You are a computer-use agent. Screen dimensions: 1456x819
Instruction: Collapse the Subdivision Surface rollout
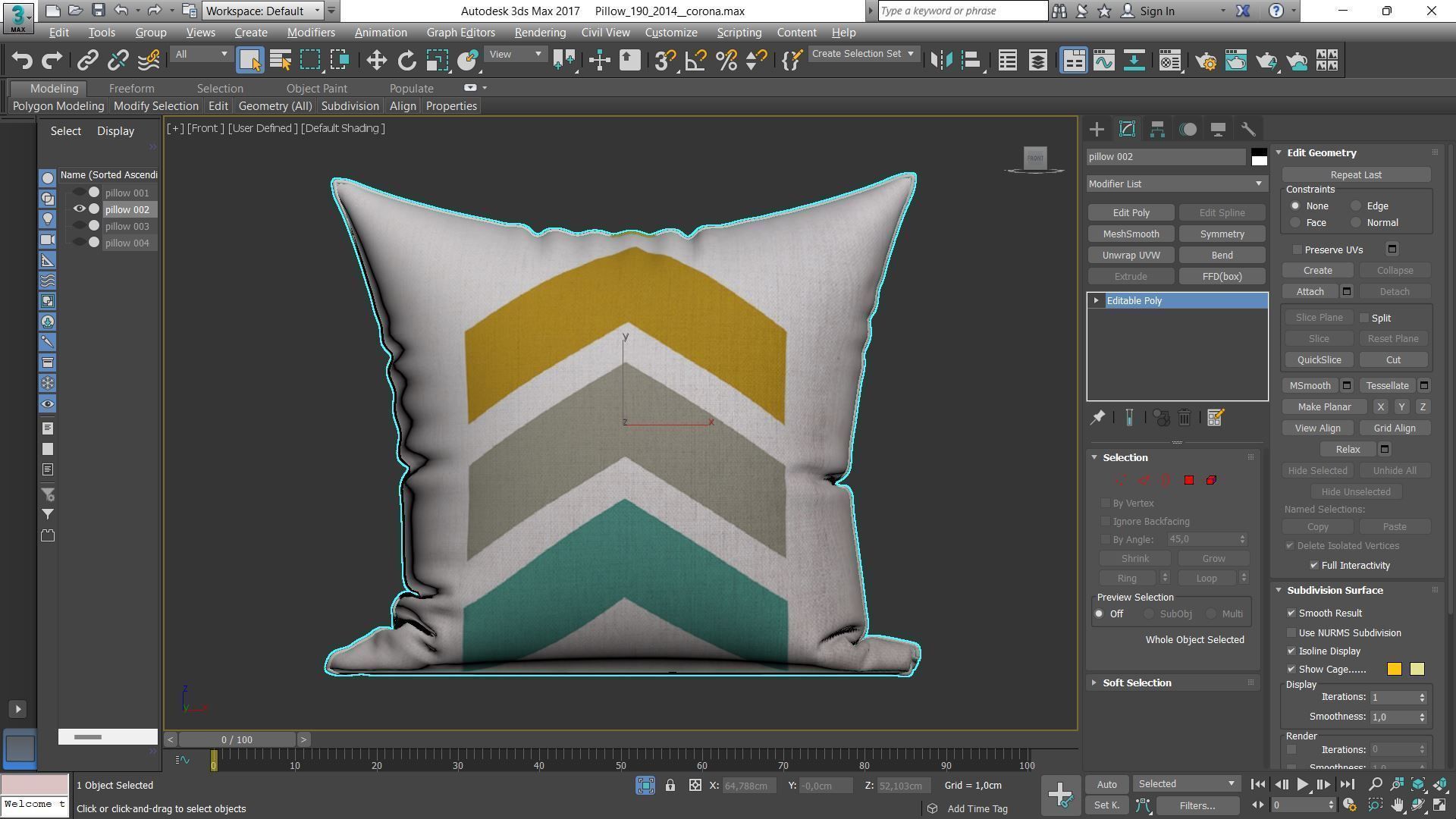pyautogui.click(x=1335, y=590)
